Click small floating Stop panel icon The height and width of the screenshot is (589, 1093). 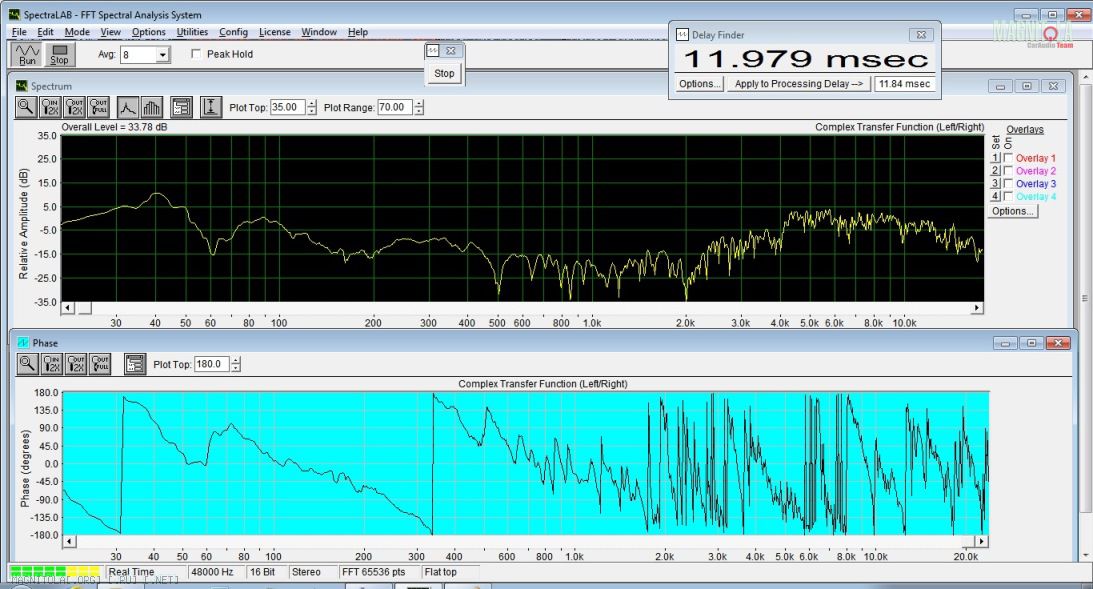click(432, 50)
